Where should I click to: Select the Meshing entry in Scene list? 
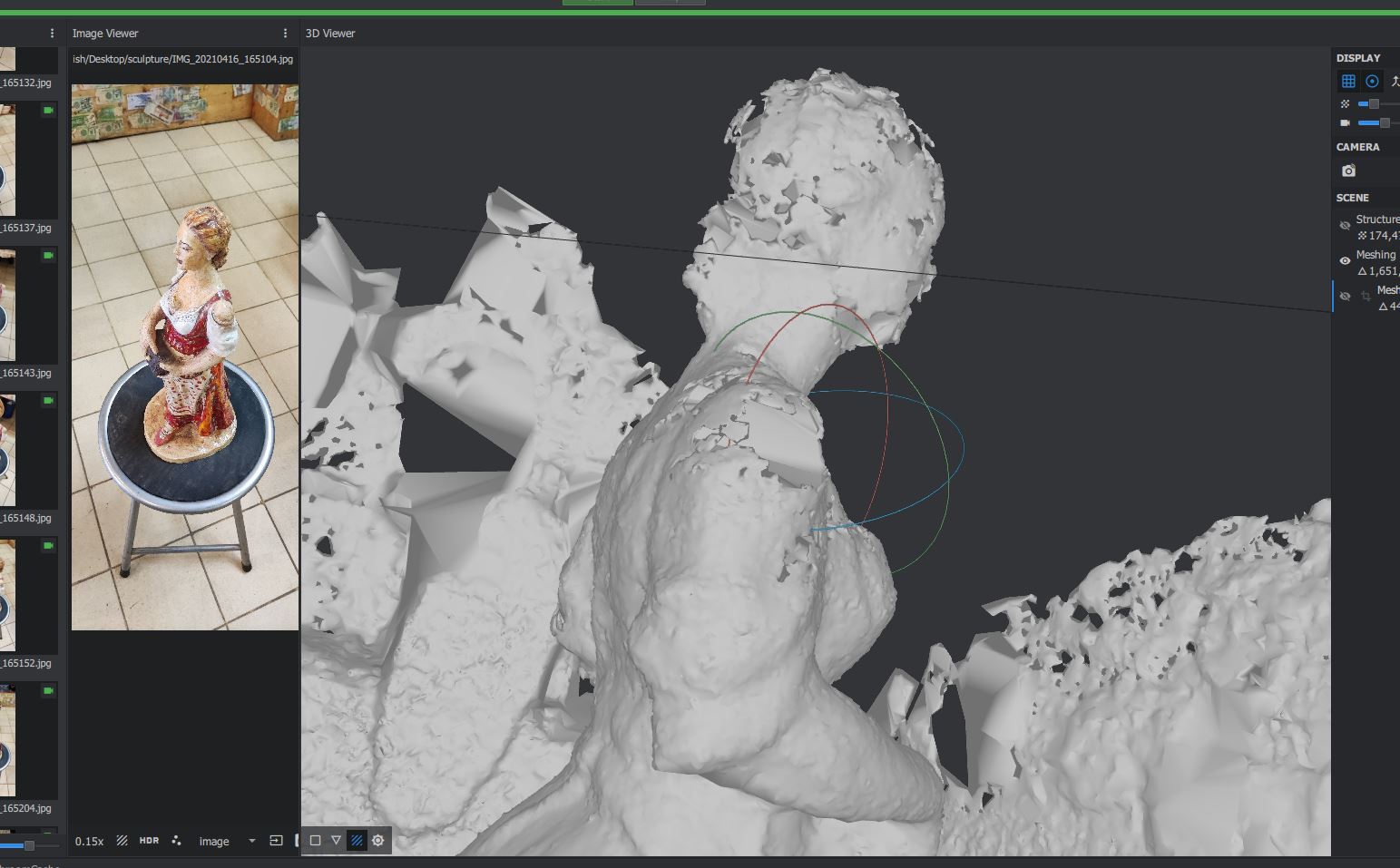coord(1376,255)
